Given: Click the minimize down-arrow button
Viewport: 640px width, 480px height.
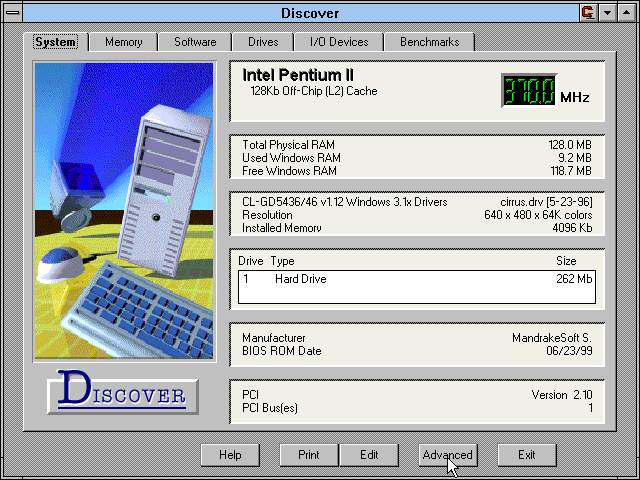Looking at the screenshot, I should (607, 13).
